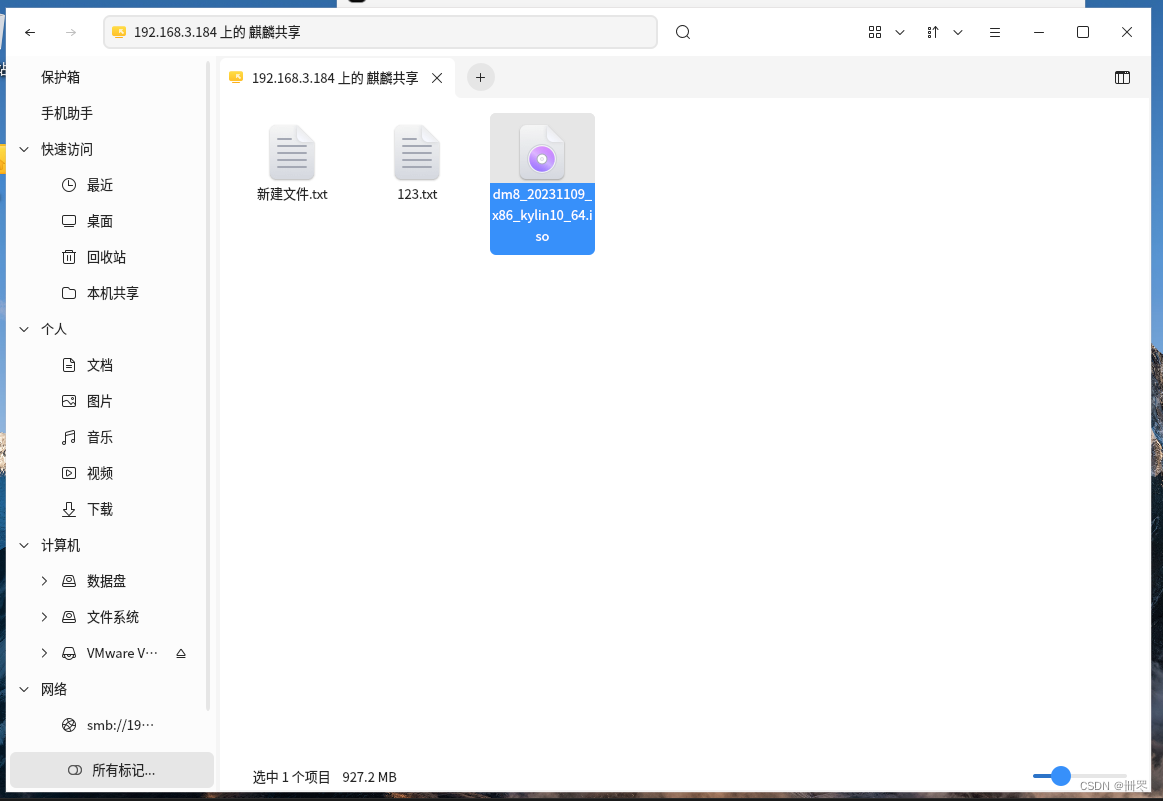The image size is (1163, 801).
Task: Click the 选中 1 个项目 status text
Action: pyautogui.click(x=291, y=777)
